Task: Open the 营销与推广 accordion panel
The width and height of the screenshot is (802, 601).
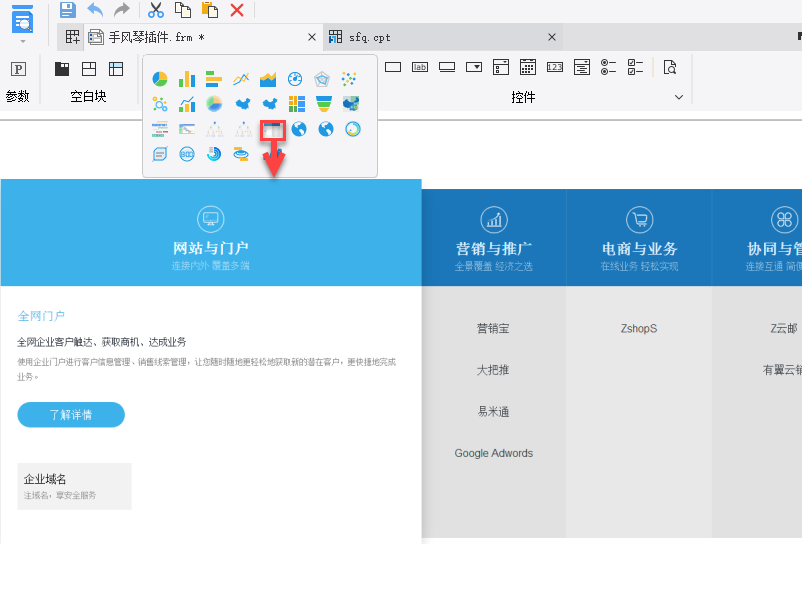Action: click(494, 238)
